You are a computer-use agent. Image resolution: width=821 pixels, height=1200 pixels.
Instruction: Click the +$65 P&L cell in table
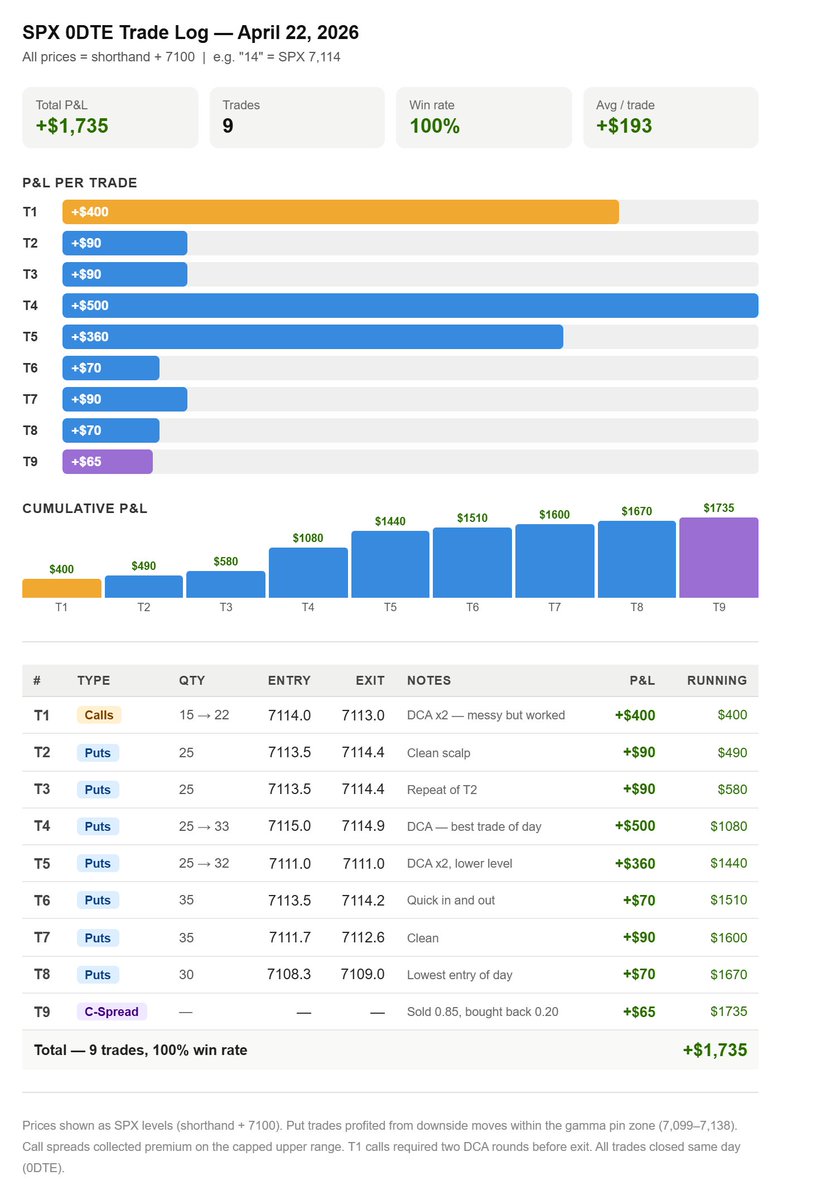[639, 1011]
